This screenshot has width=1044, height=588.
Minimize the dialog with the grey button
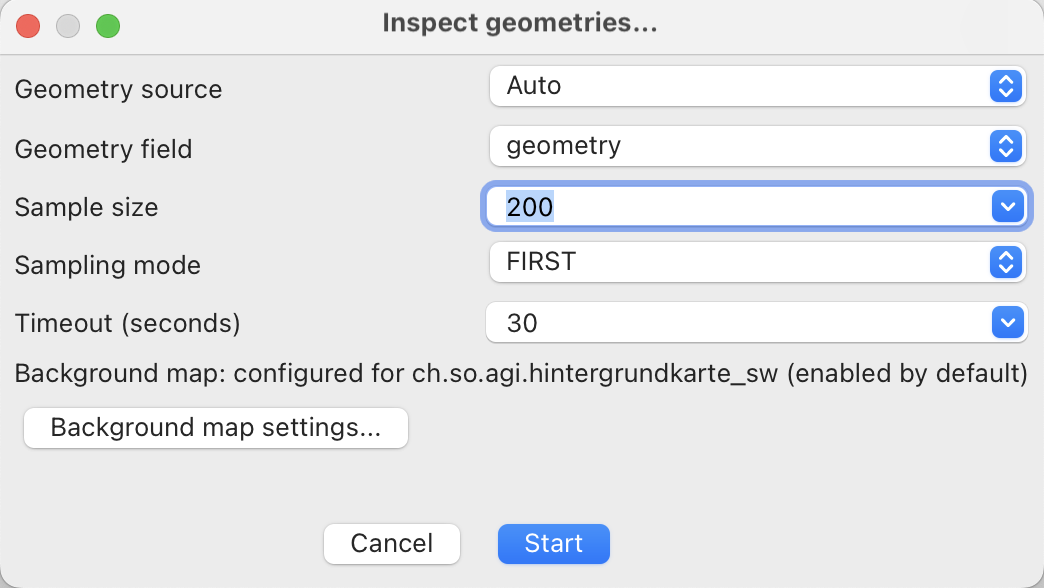68,26
